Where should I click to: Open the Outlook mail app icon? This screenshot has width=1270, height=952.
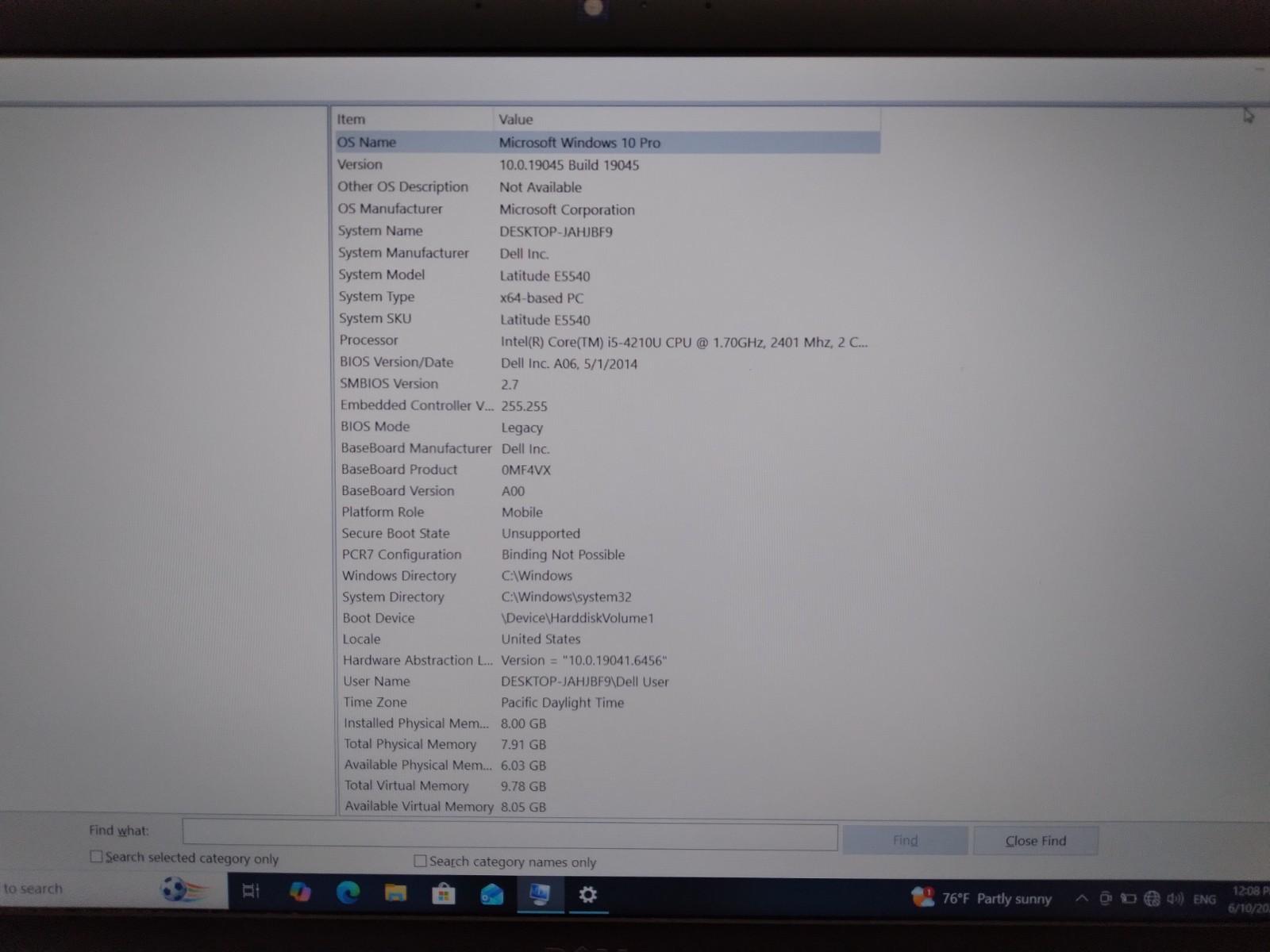tap(492, 895)
